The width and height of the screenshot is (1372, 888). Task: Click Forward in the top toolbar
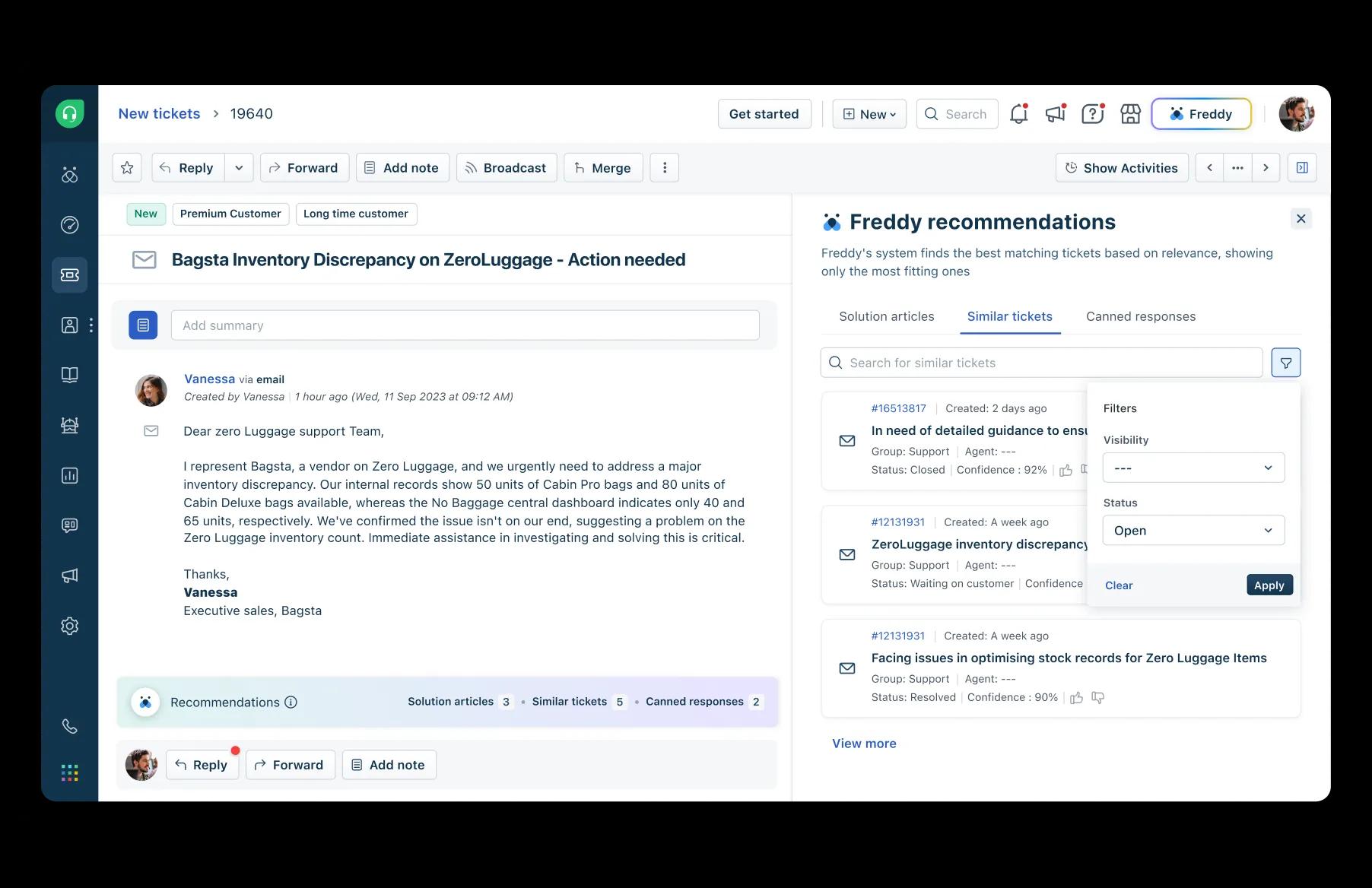(304, 168)
